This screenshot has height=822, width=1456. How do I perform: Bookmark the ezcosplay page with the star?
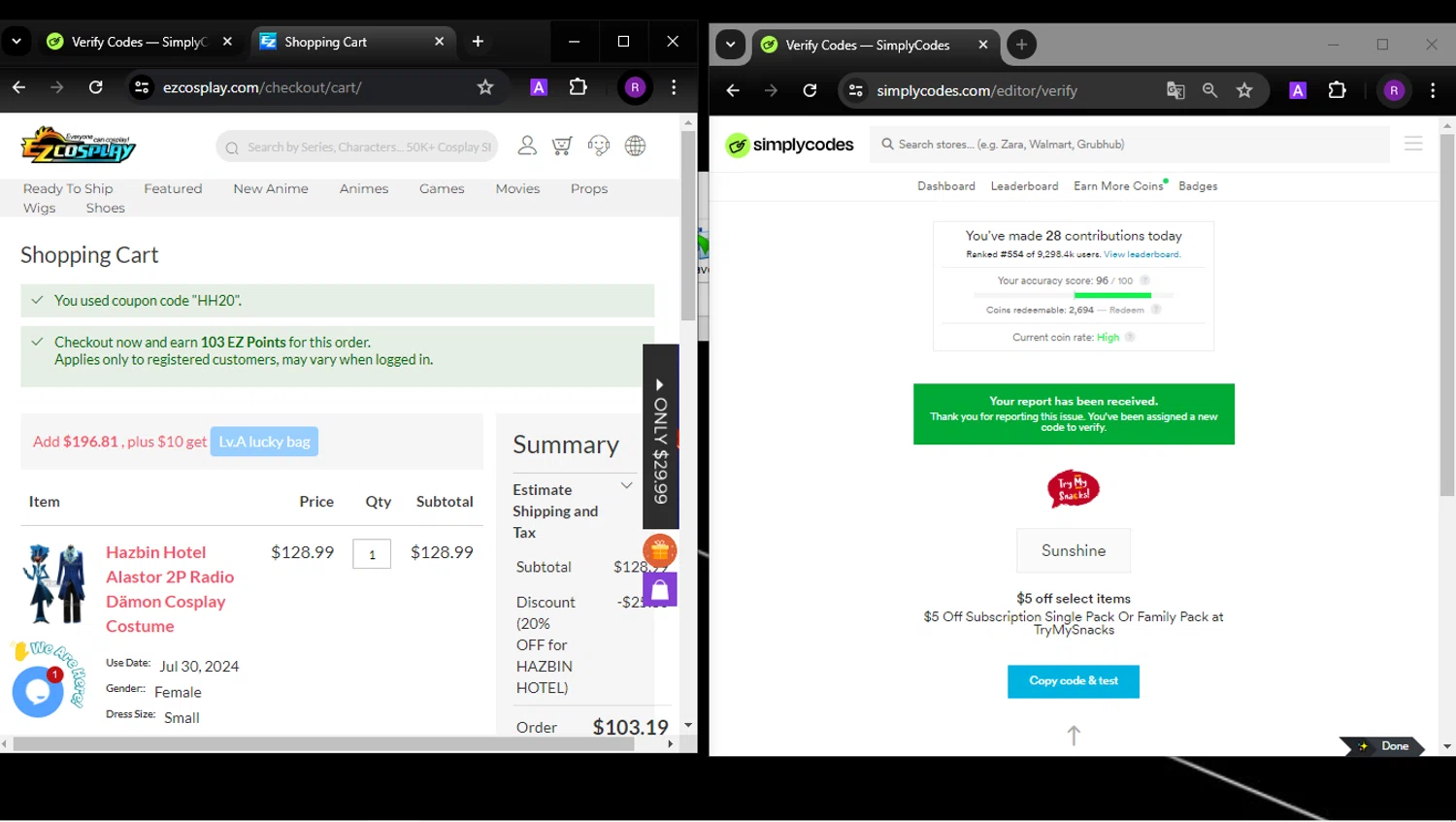[485, 87]
